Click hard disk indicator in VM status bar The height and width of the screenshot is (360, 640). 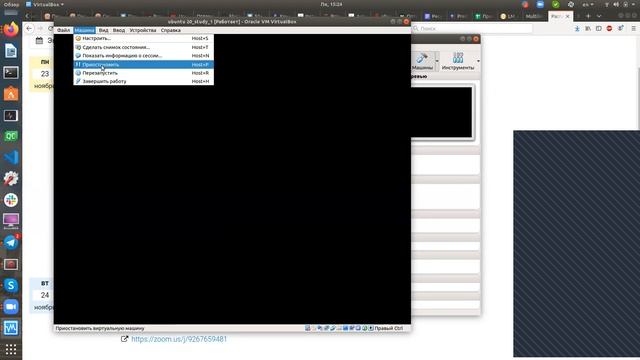point(307,328)
